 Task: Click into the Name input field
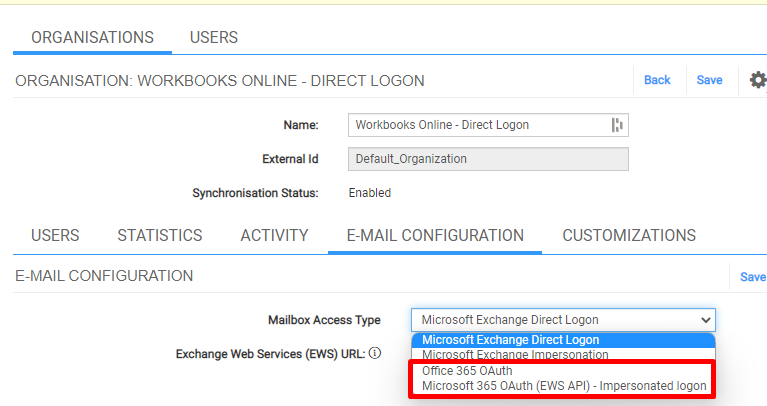[x=488, y=125]
